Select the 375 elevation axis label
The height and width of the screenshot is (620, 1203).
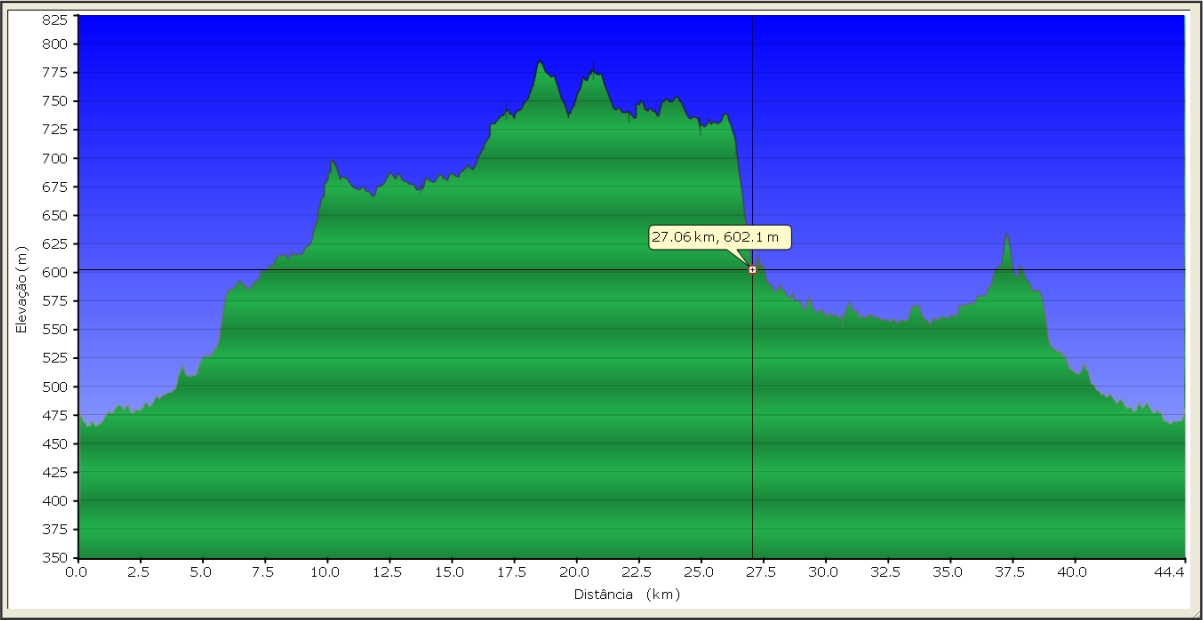(55, 529)
